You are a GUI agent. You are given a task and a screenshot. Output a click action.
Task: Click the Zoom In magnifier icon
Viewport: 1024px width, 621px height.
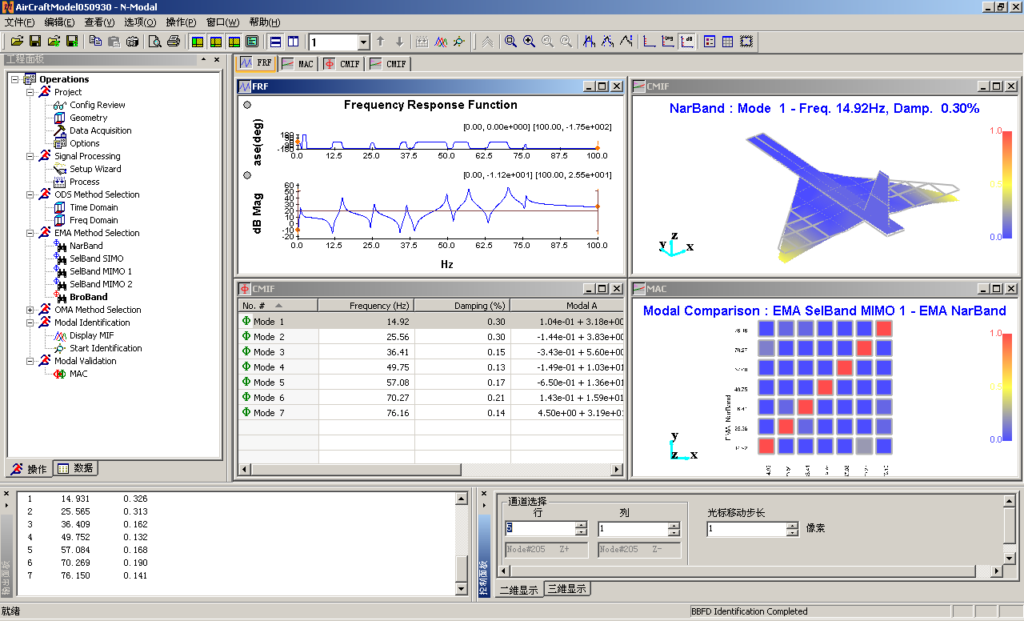pos(529,41)
